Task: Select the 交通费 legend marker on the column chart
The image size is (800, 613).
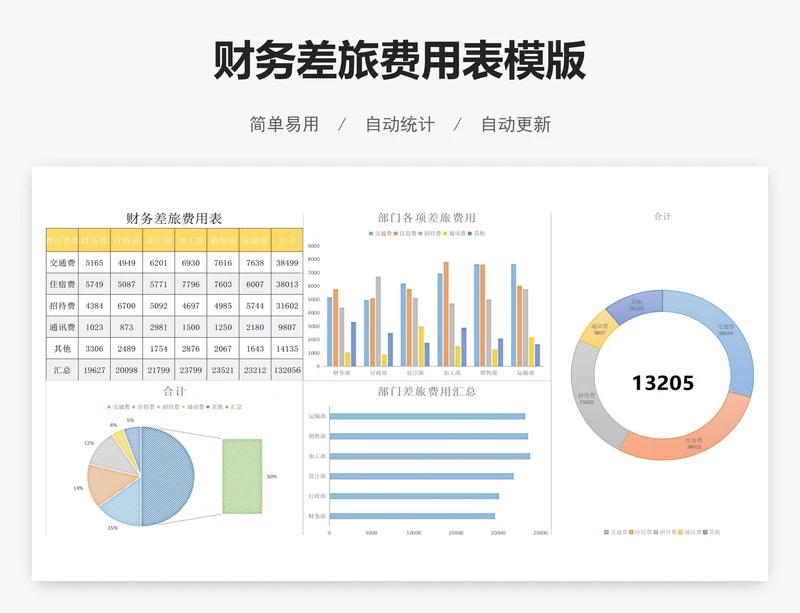Action: [370, 232]
